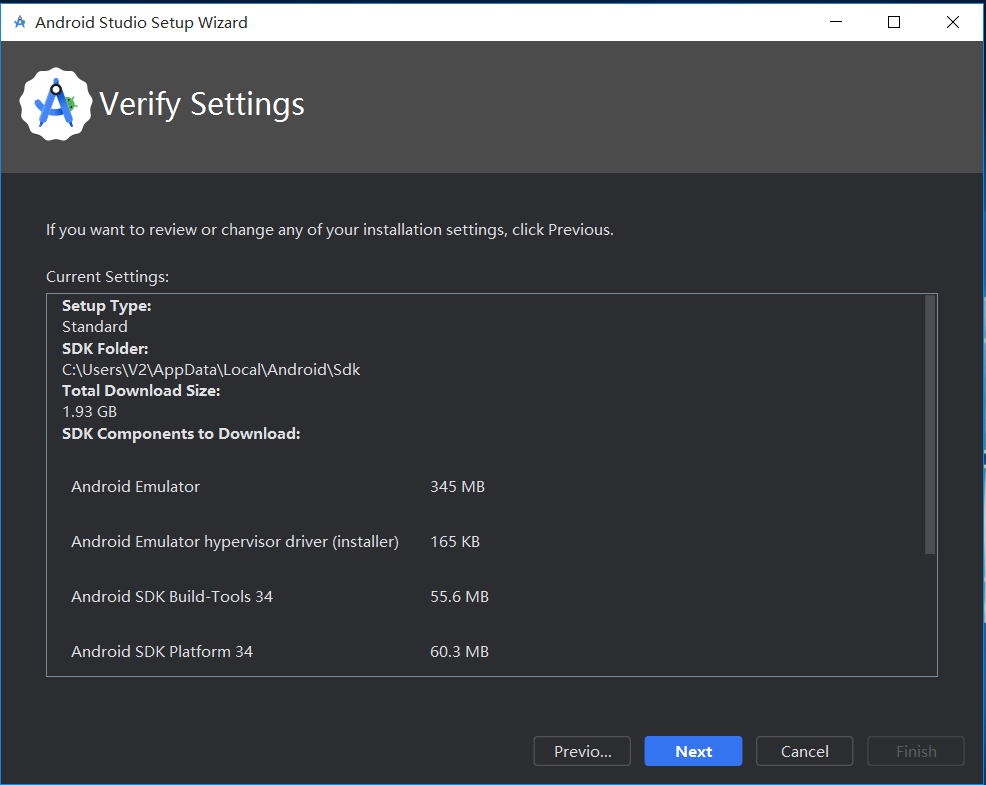Click the Android Studio title bar icon
The width and height of the screenshot is (986, 785).
(20, 22)
